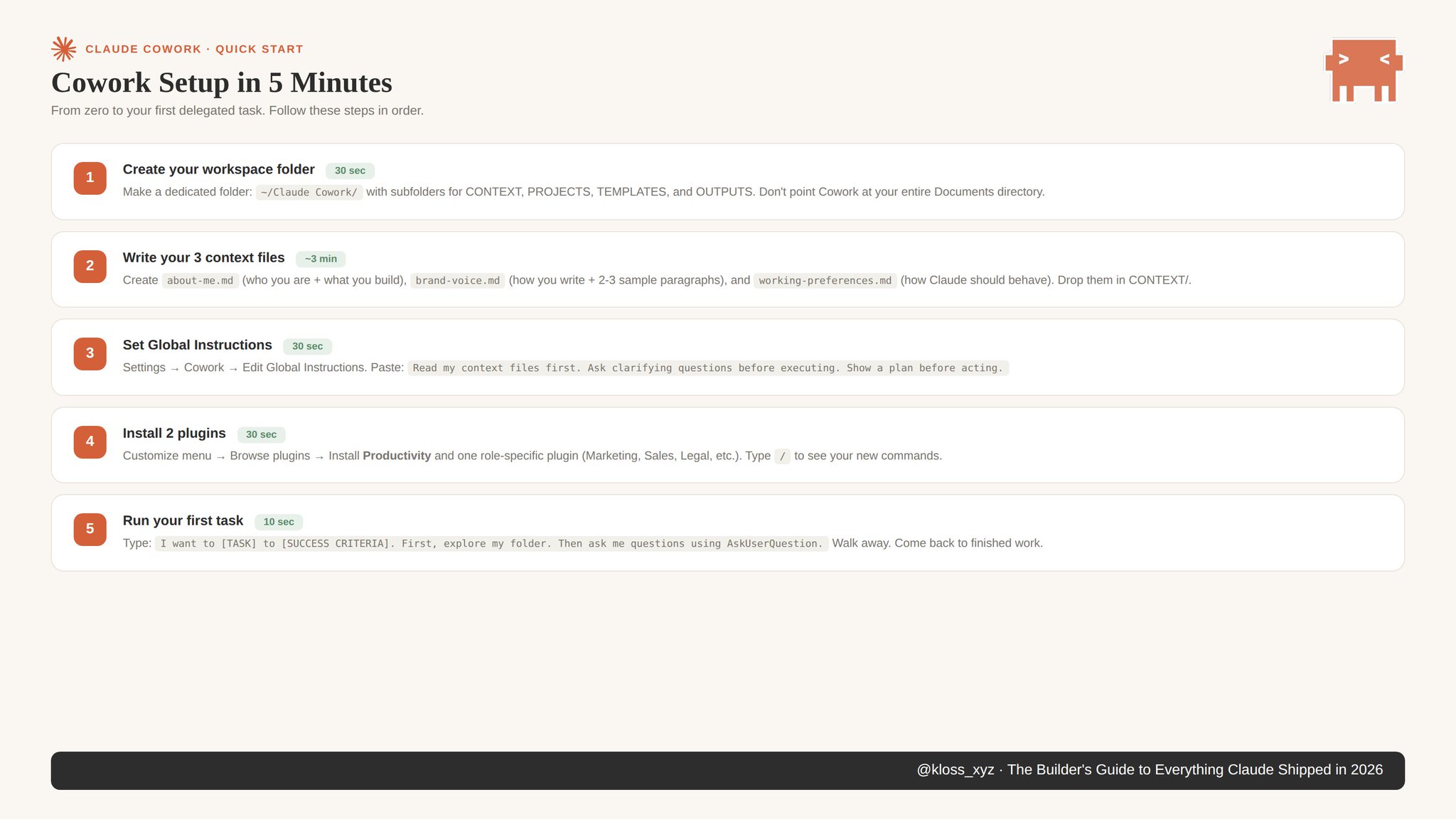Click the "30 sec" badge beside Set Global Instructions
This screenshot has width=1456, height=819.
(308, 346)
